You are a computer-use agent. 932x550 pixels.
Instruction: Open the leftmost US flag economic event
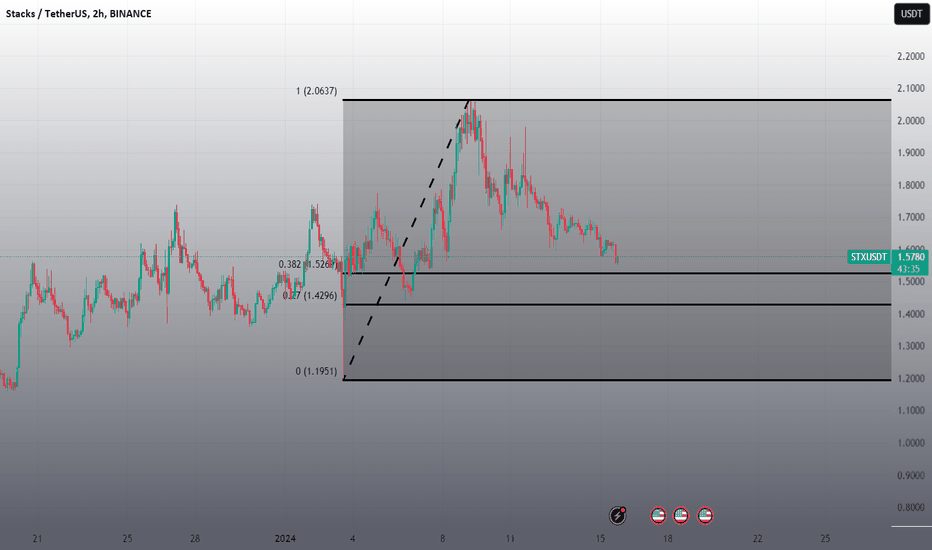658,516
